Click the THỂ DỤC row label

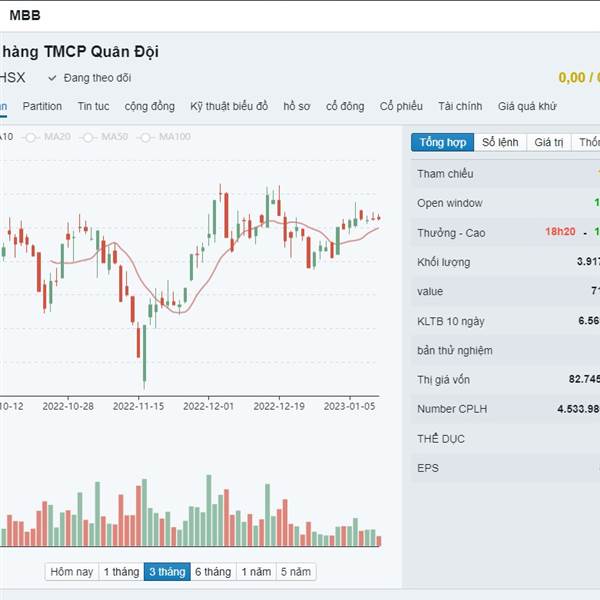(x=441, y=439)
